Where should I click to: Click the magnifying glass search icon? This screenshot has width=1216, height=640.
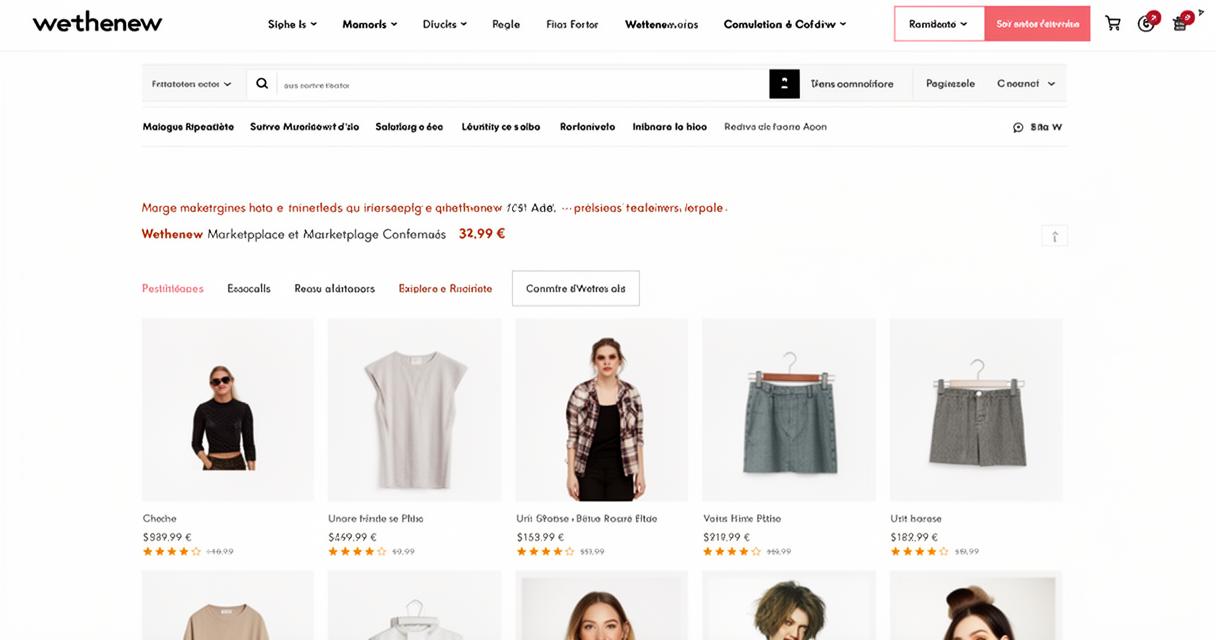point(262,84)
